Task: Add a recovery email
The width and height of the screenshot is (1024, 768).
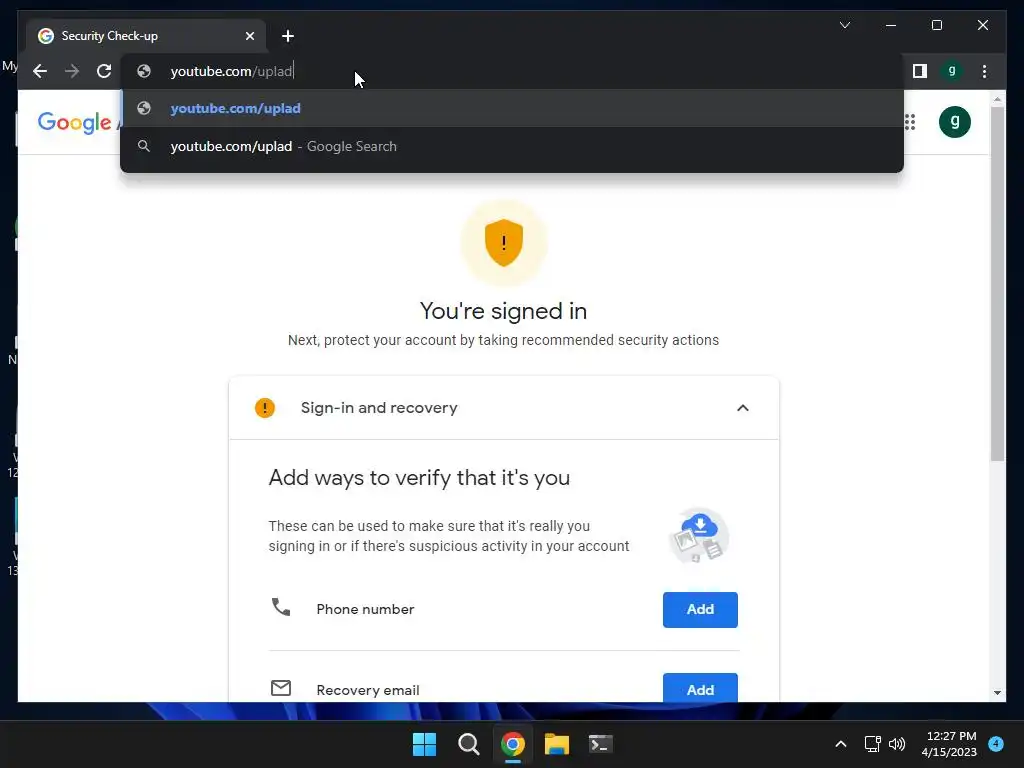Action: [x=700, y=688]
